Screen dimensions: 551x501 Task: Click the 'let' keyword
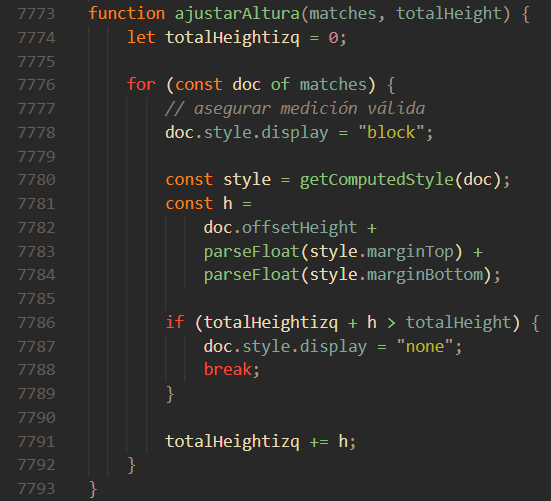pyautogui.click(x=141, y=38)
